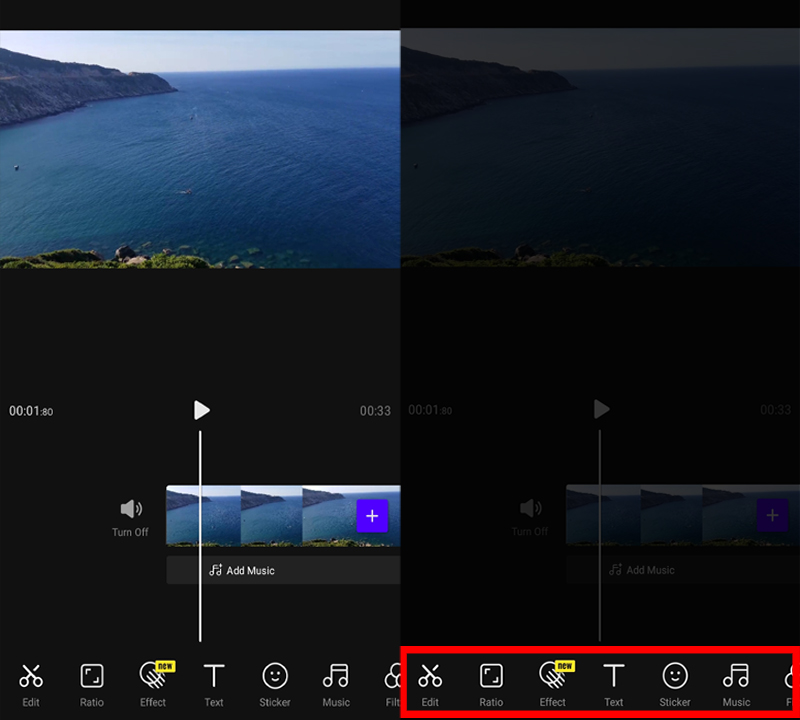Click the dimmed playhead line on right timeline
Image resolution: width=800 pixels, height=720 pixels.
(600, 535)
